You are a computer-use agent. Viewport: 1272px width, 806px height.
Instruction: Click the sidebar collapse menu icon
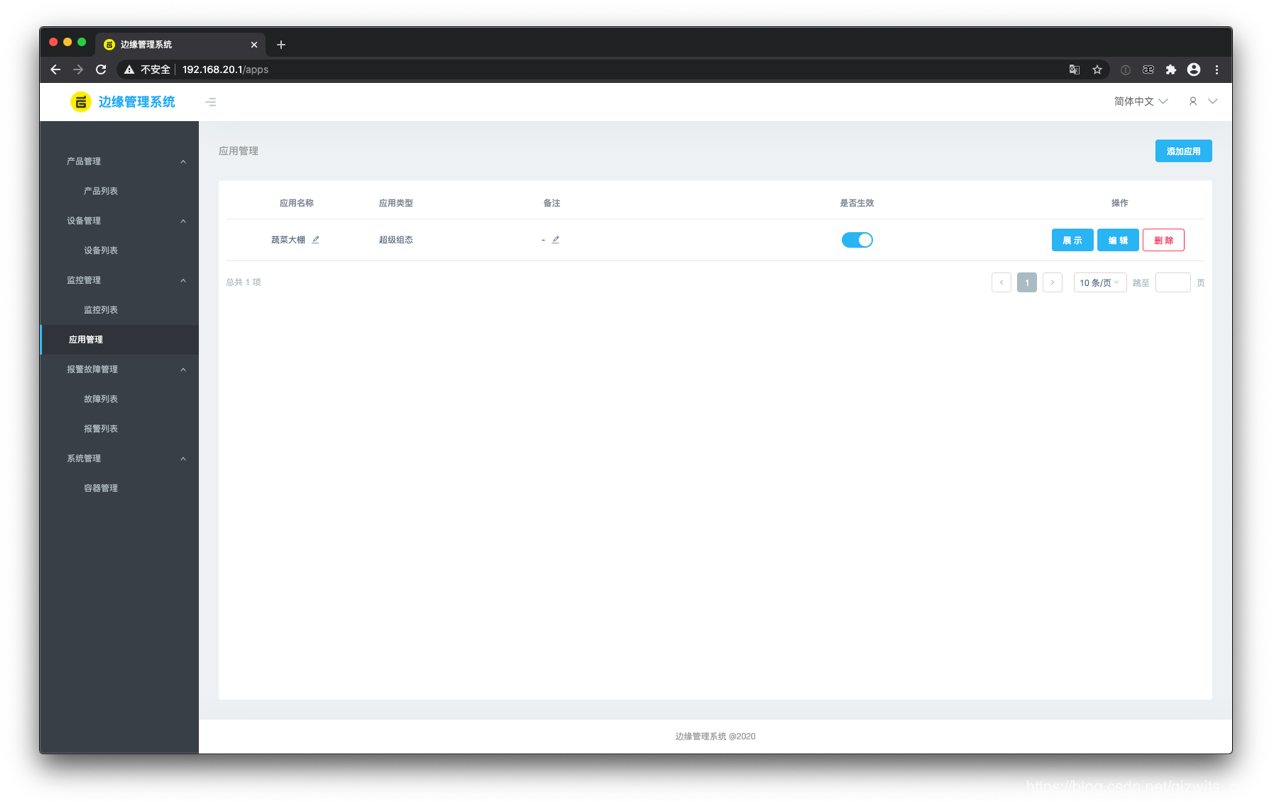coord(210,102)
